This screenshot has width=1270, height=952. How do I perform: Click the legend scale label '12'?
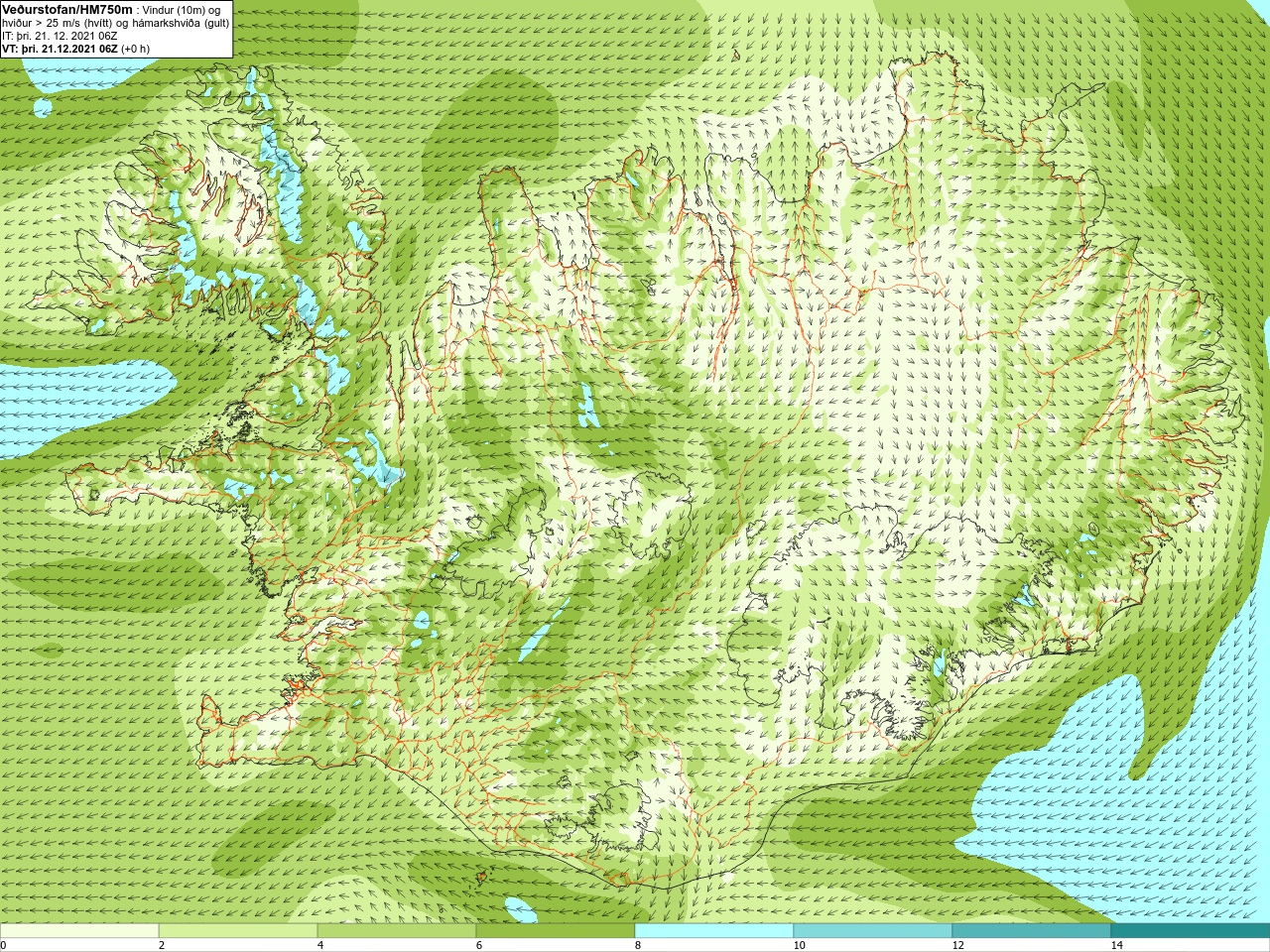(x=958, y=945)
